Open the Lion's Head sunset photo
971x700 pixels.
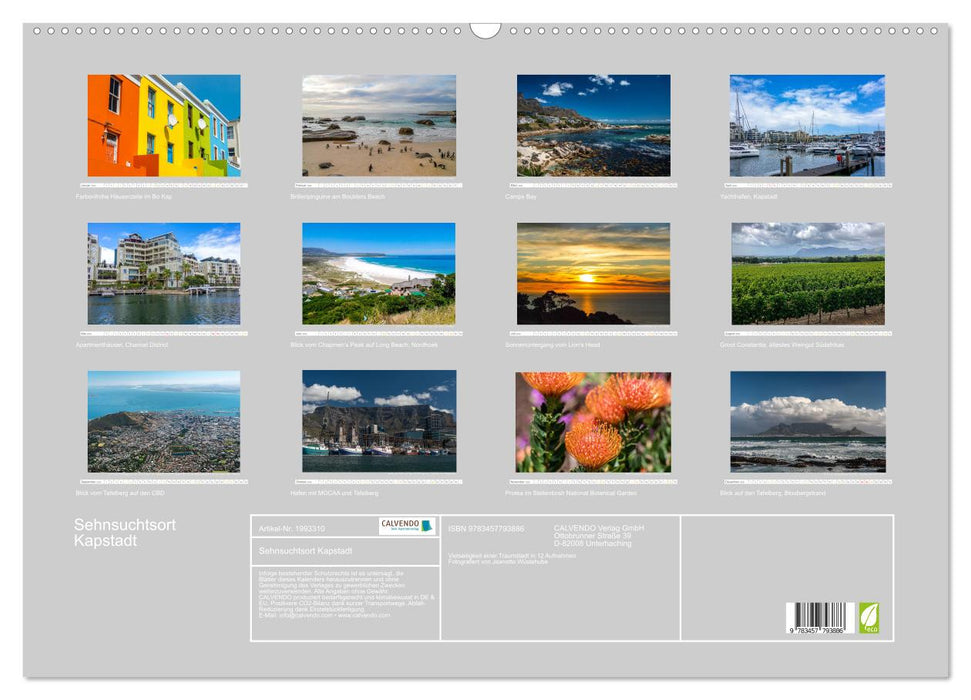tap(593, 274)
